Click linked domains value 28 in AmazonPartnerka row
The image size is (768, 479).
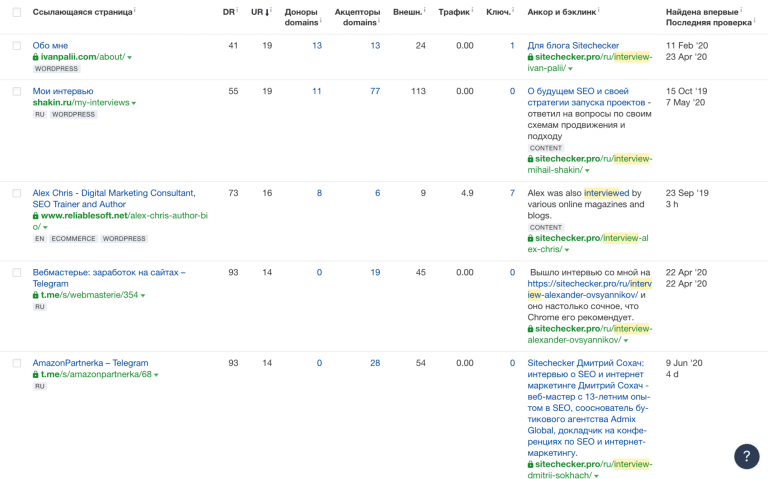pyautogui.click(x=375, y=363)
